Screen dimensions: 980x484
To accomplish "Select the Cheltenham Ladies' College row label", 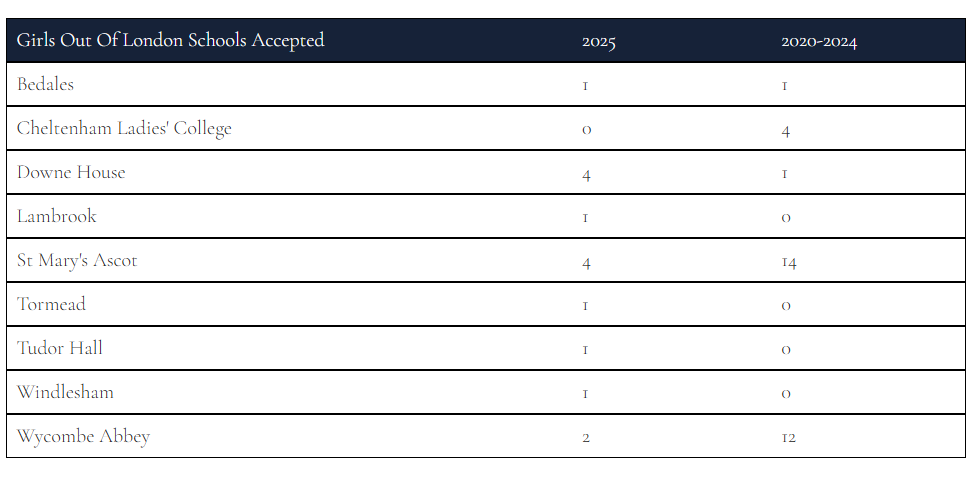I will [124, 129].
